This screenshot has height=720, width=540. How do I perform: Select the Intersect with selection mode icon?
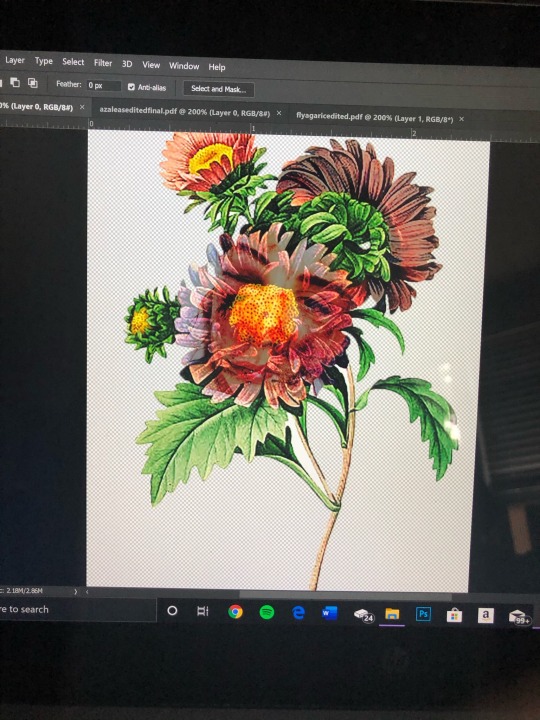tap(32, 83)
